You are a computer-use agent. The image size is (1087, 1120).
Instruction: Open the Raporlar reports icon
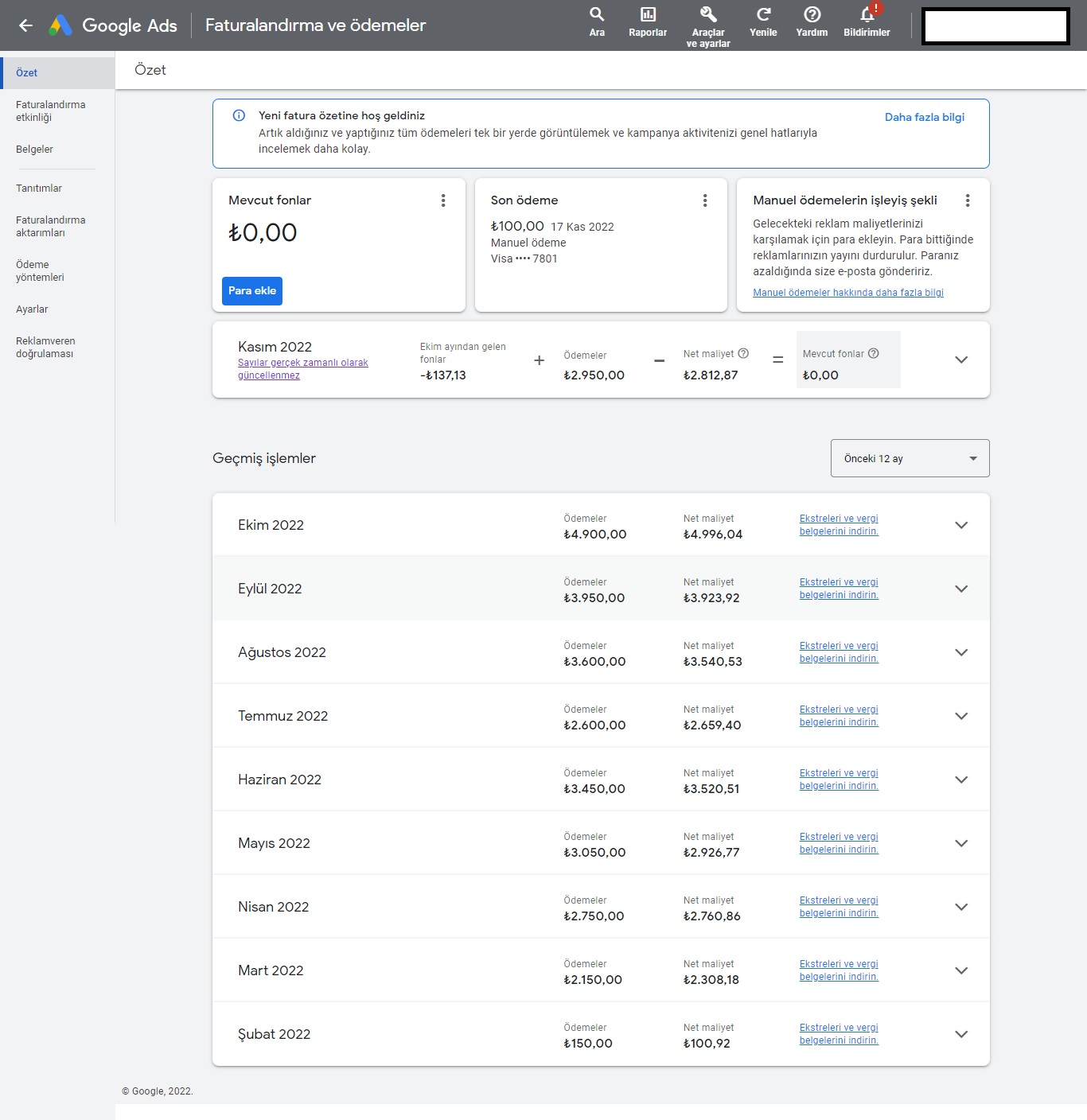648,22
